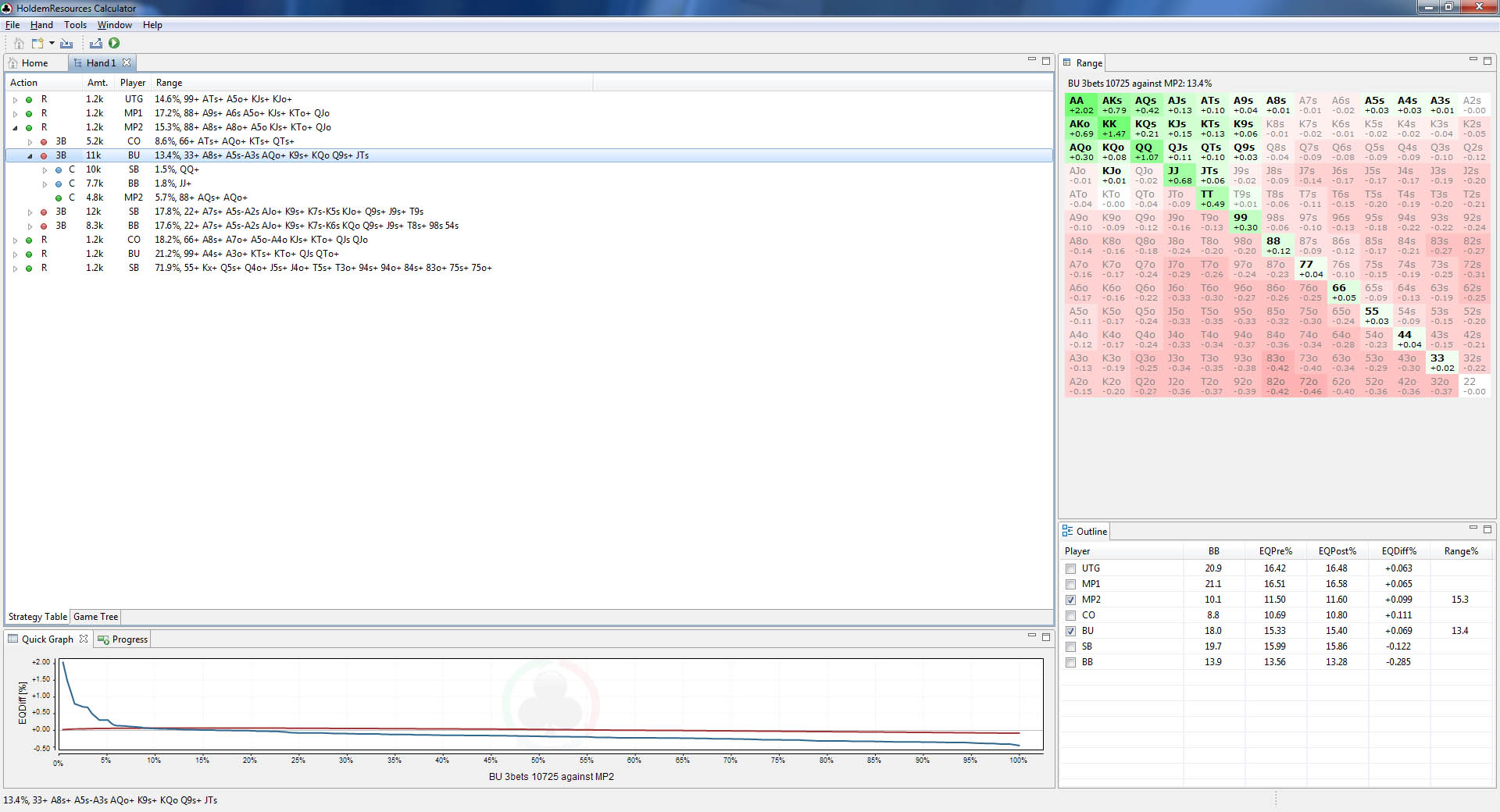Open the Window menu

click(114, 25)
